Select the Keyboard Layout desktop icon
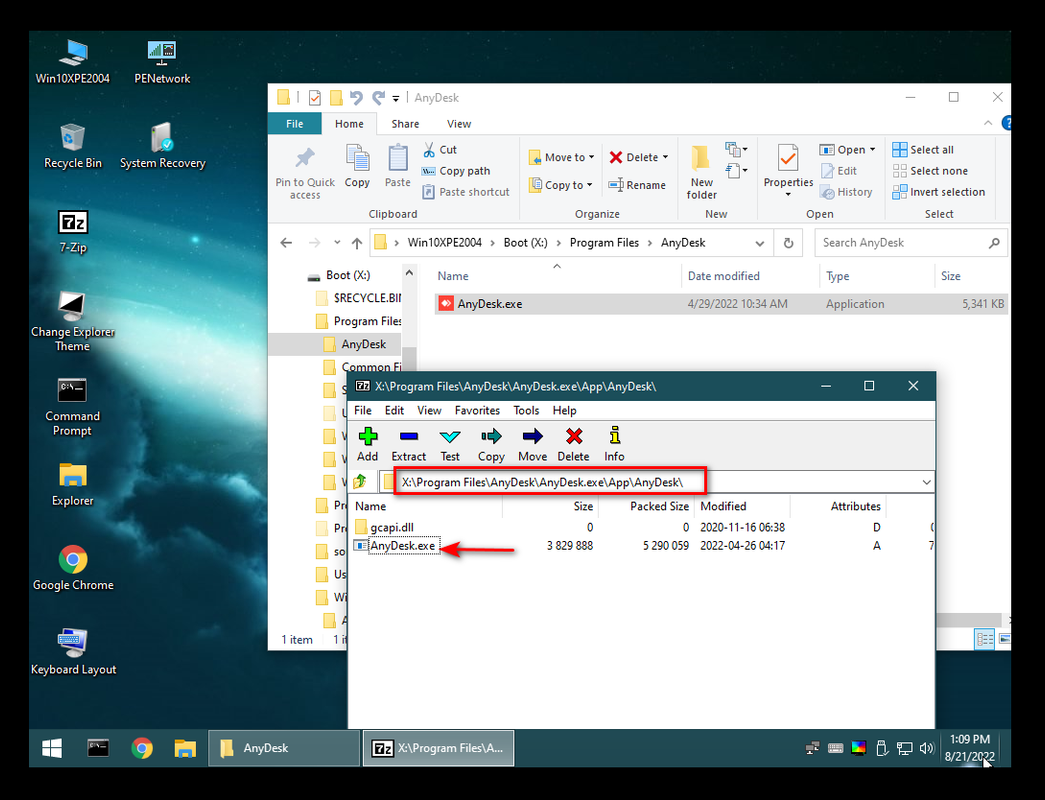 coord(73,652)
